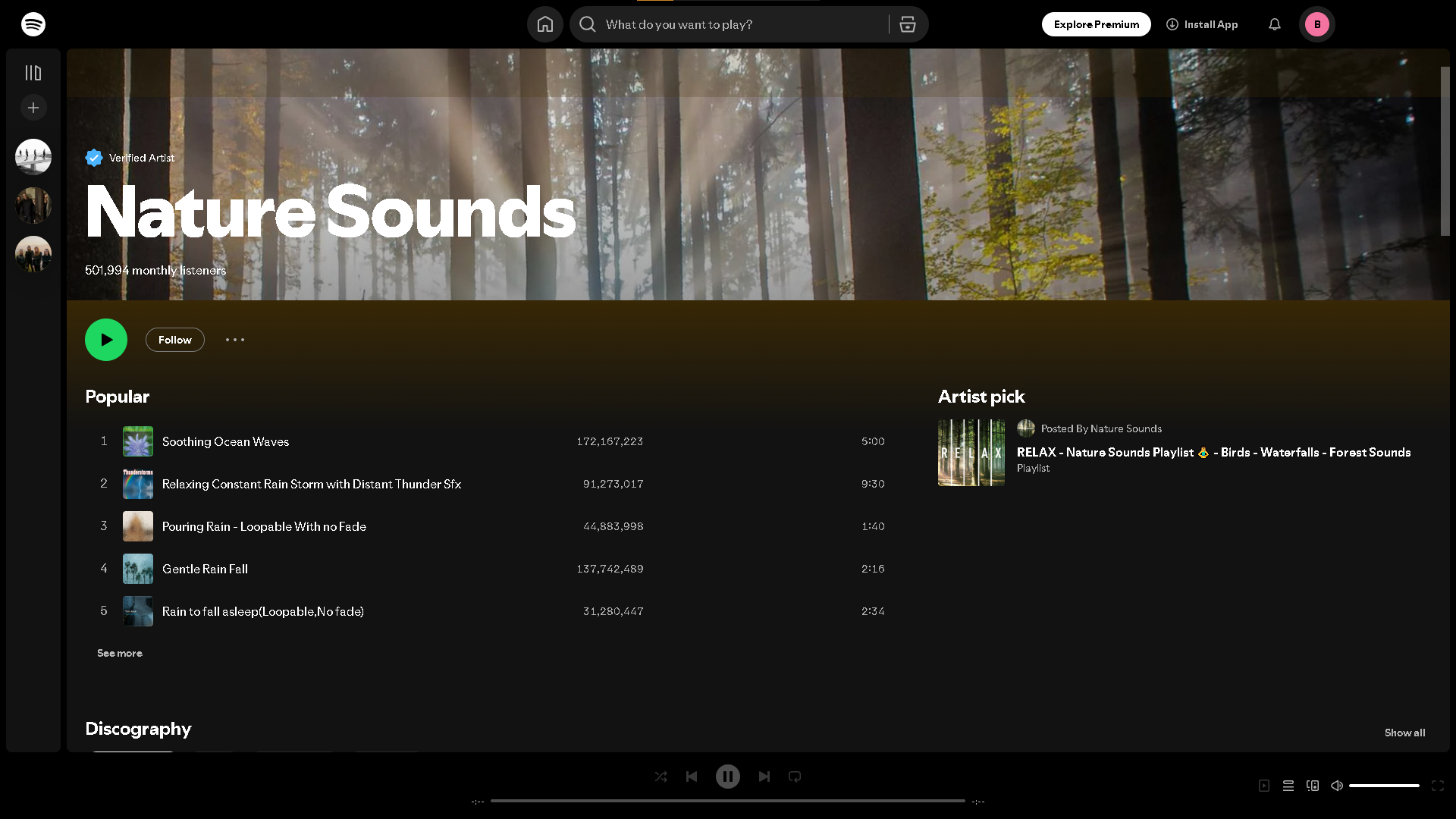Toggle shuffle in the player bar
Viewport: 1456px width, 819px height.
click(661, 777)
